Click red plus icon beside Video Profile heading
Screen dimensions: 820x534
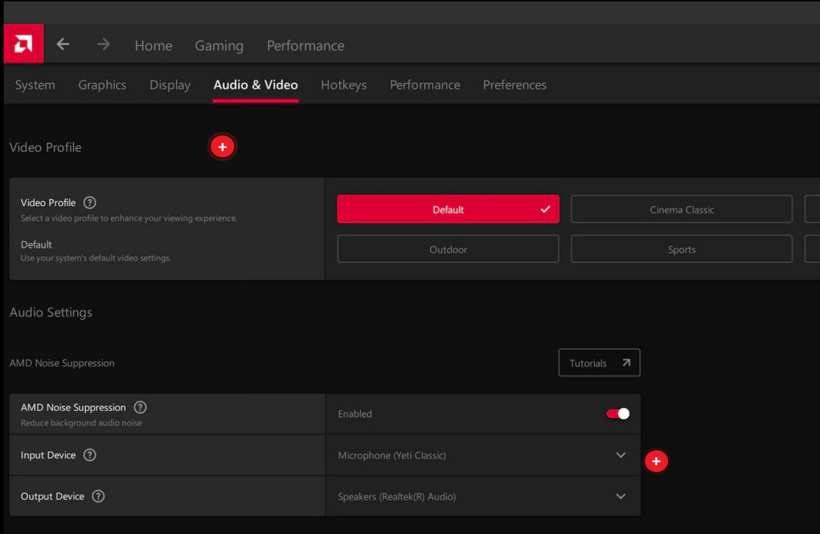click(222, 147)
